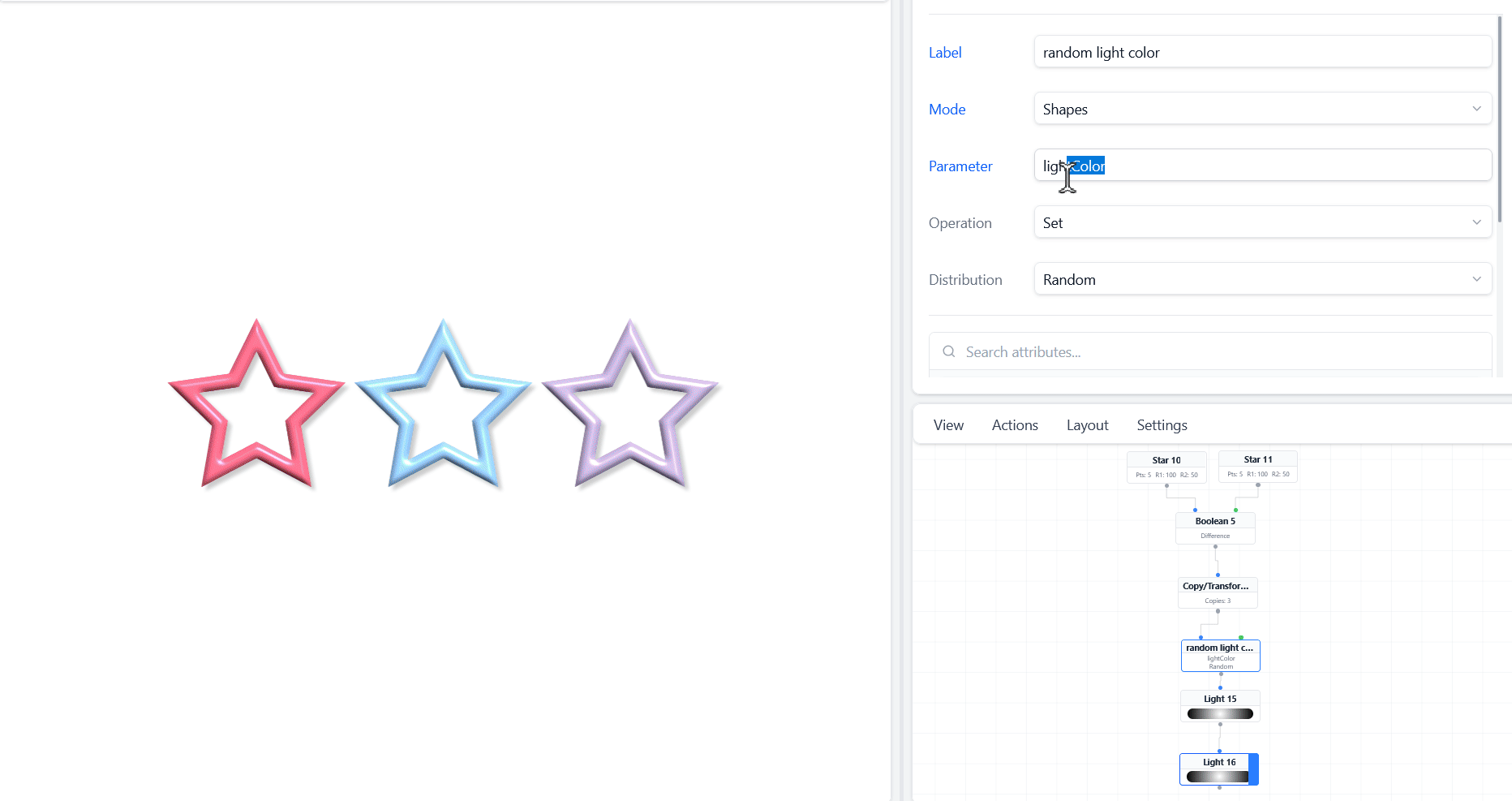Click Light 15's gradient swatch

coord(1219,713)
